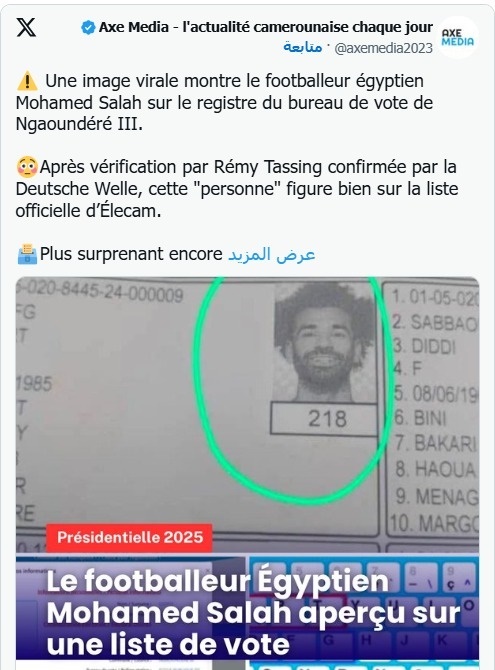Click the list entry 7. BAKARI
The image size is (495, 670).
click(435, 443)
